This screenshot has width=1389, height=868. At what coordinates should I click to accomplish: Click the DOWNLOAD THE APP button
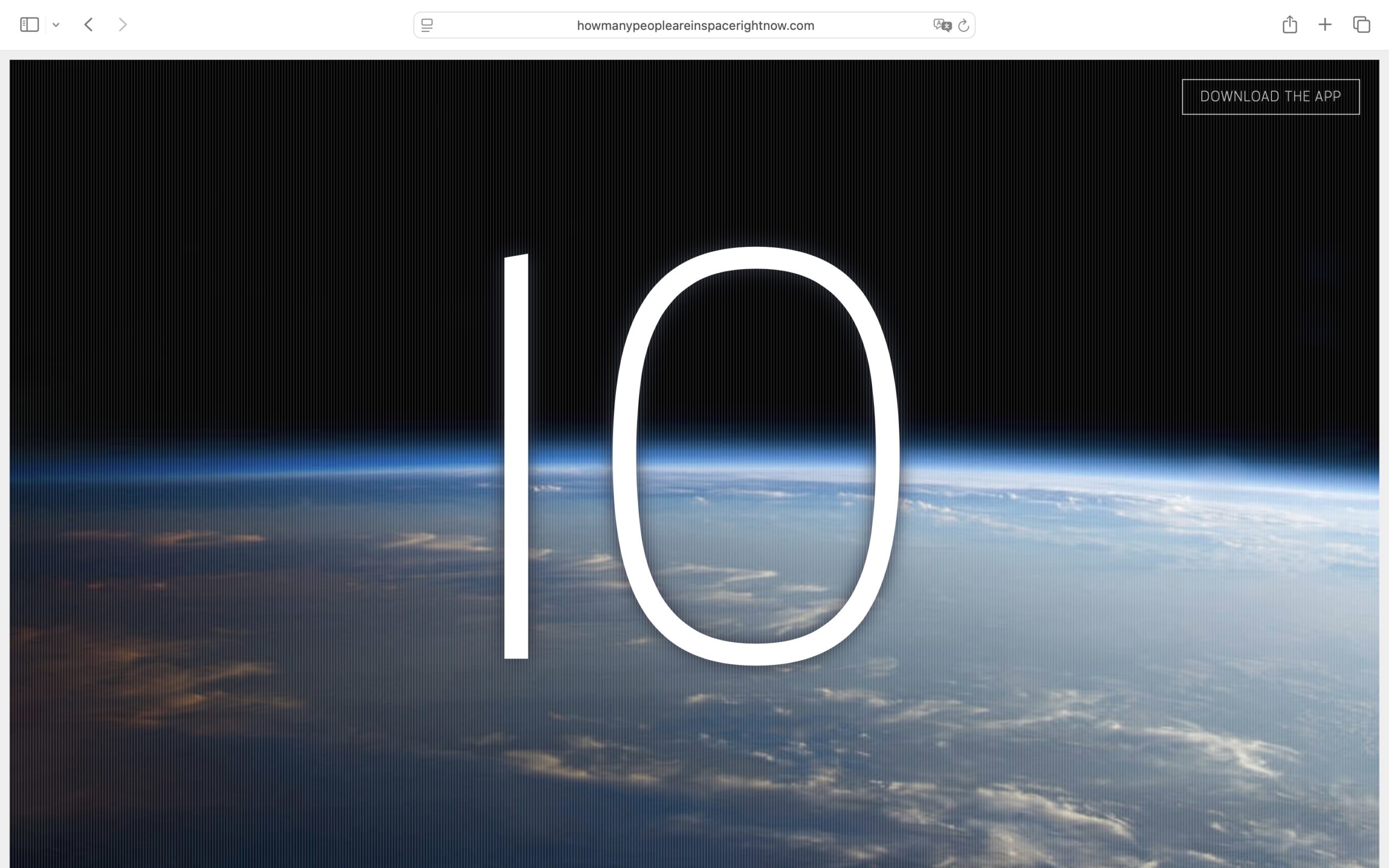click(1270, 97)
